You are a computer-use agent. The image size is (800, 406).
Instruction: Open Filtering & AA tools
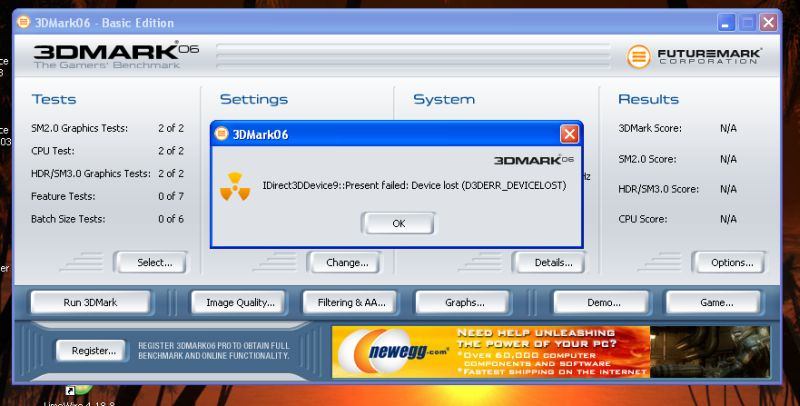[x=351, y=302]
